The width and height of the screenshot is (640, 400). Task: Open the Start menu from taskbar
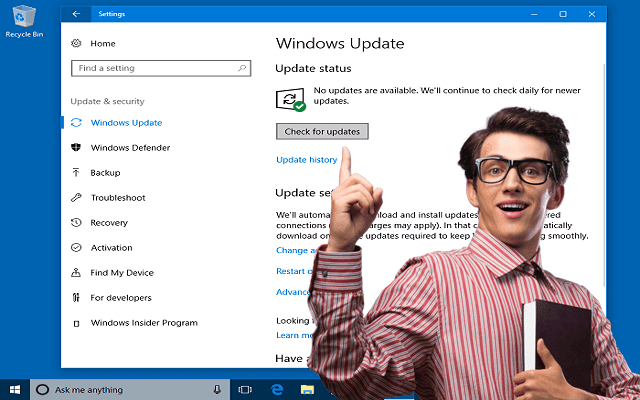pos(15,390)
